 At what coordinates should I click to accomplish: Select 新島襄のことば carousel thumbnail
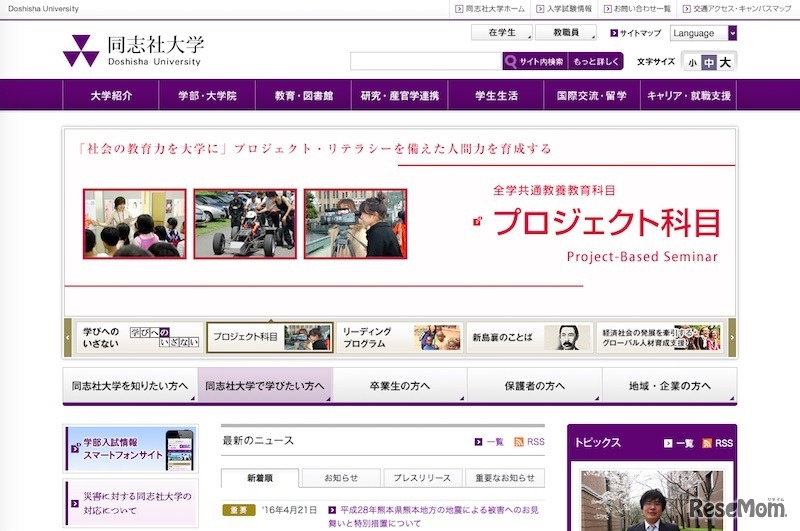(x=530, y=337)
